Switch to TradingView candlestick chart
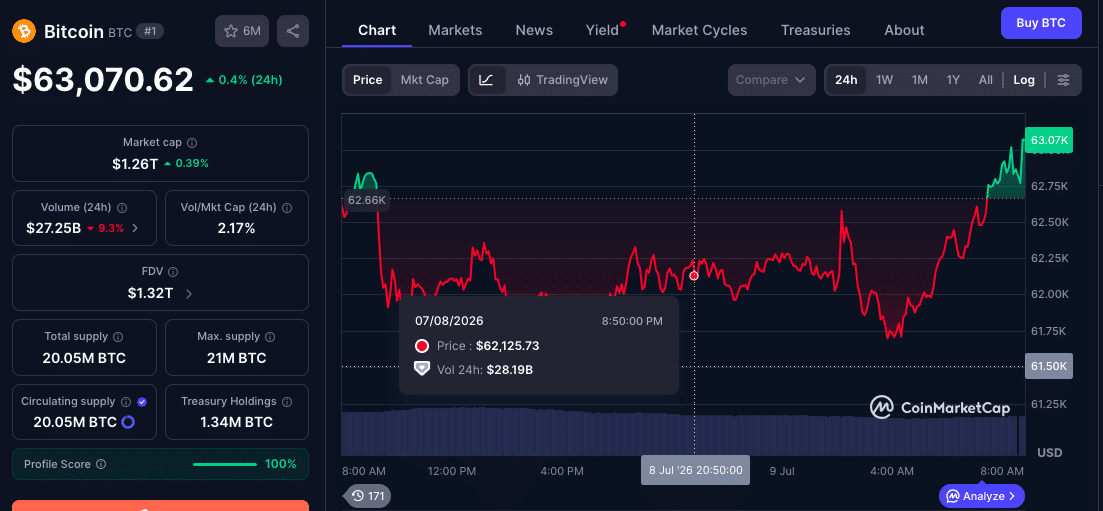The height and width of the screenshot is (511, 1103). (562, 80)
